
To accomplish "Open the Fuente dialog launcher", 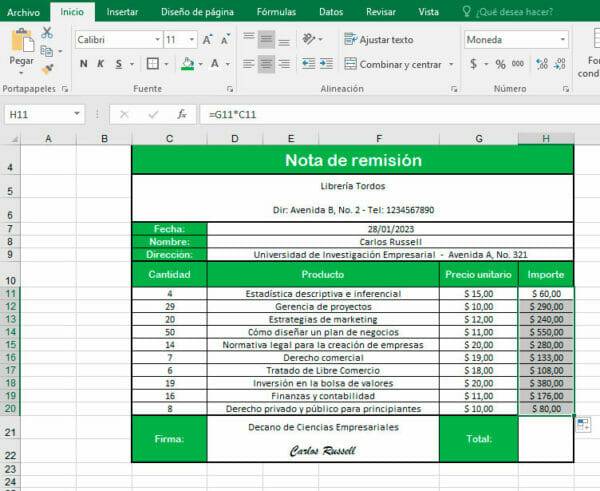I will coord(230,89).
